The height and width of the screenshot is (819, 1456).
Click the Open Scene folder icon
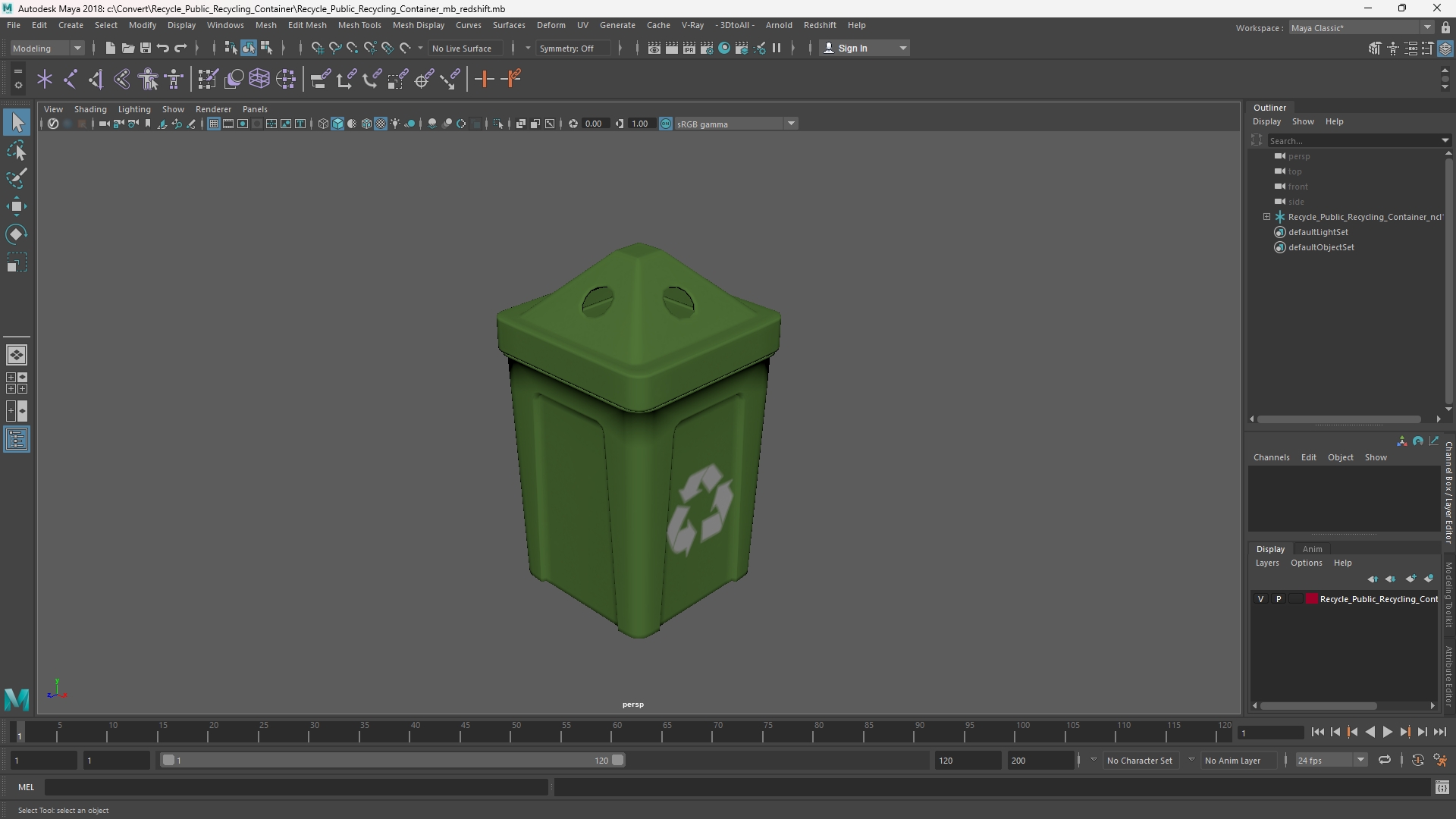point(127,48)
